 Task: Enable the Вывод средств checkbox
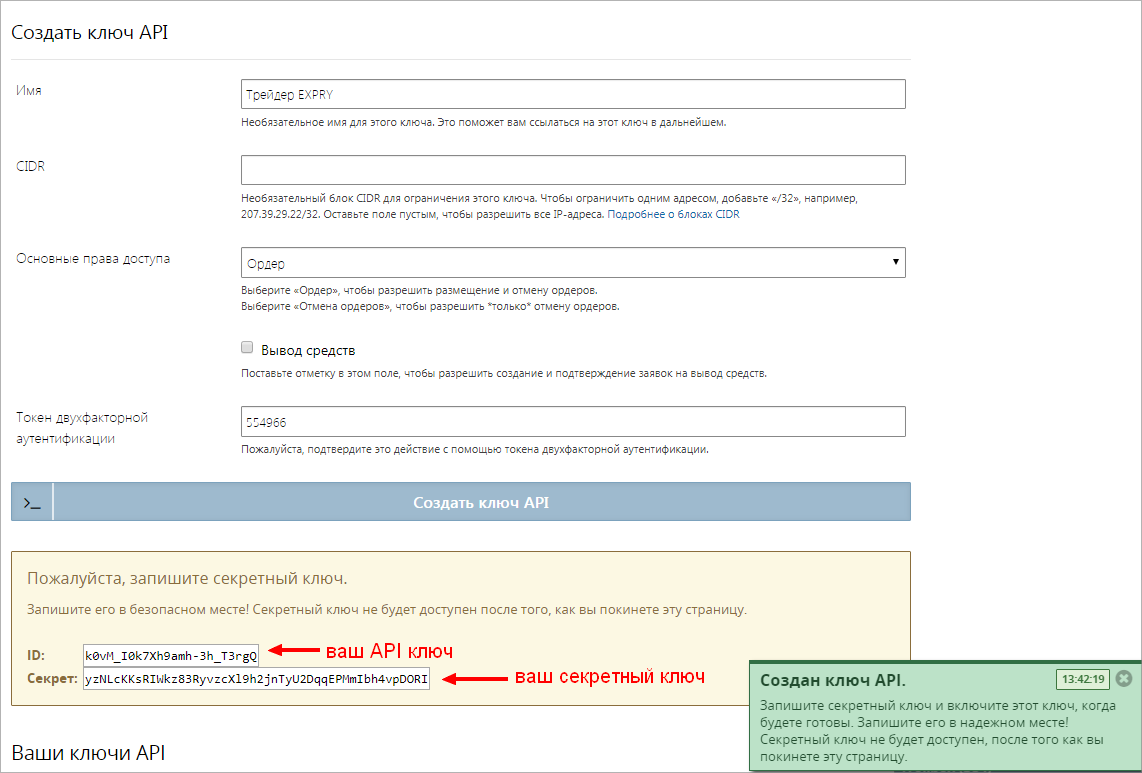tap(247, 348)
